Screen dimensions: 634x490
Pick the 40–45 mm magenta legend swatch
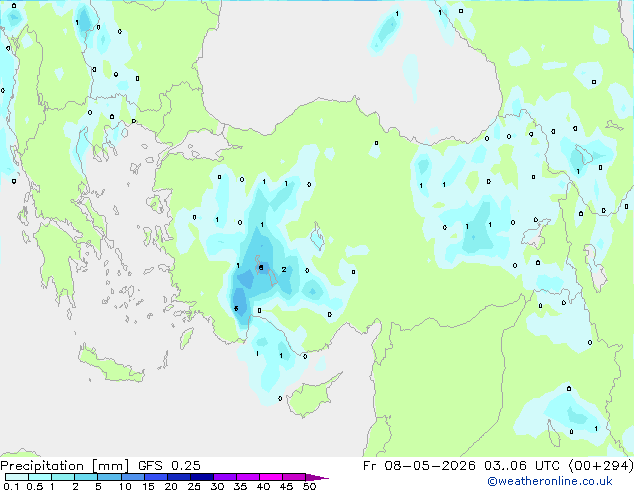271,477
